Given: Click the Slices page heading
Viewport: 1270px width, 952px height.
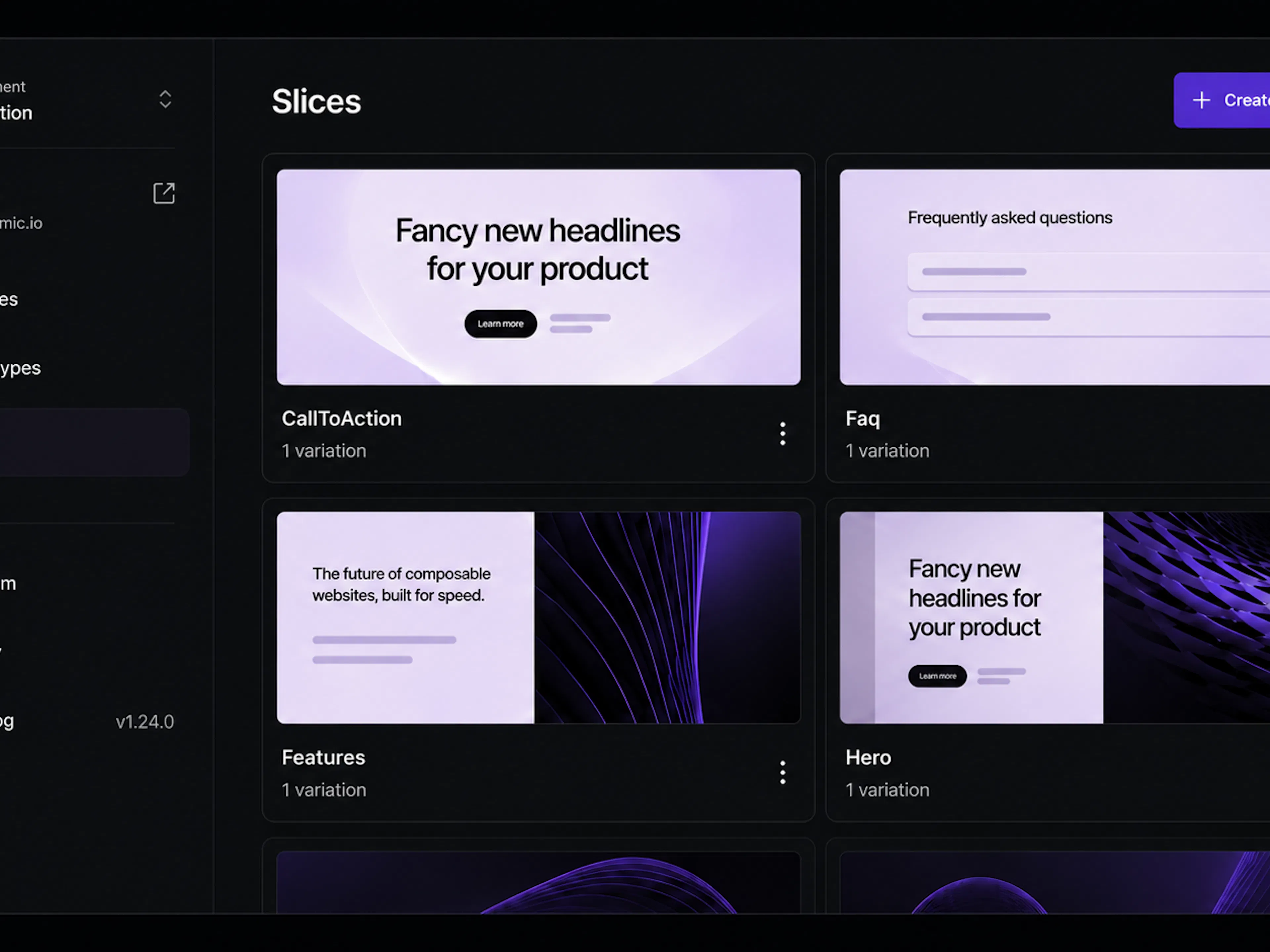Looking at the screenshot, I should point(317,102).
